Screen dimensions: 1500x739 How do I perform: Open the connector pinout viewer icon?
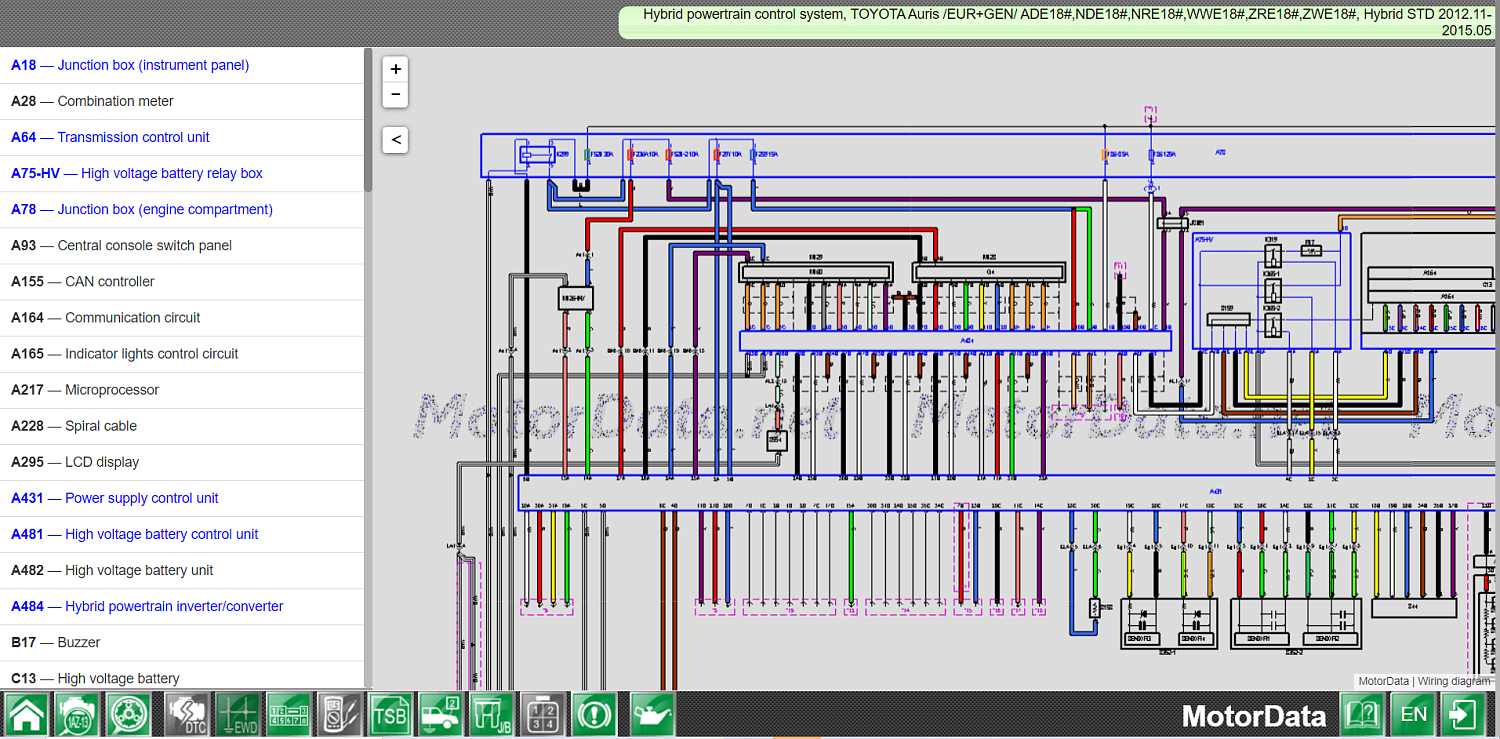pos(542,714)
